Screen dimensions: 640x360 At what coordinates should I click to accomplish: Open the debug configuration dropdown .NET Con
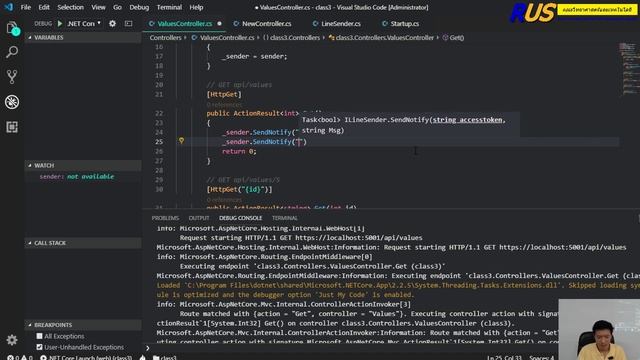tap(84, 24)
